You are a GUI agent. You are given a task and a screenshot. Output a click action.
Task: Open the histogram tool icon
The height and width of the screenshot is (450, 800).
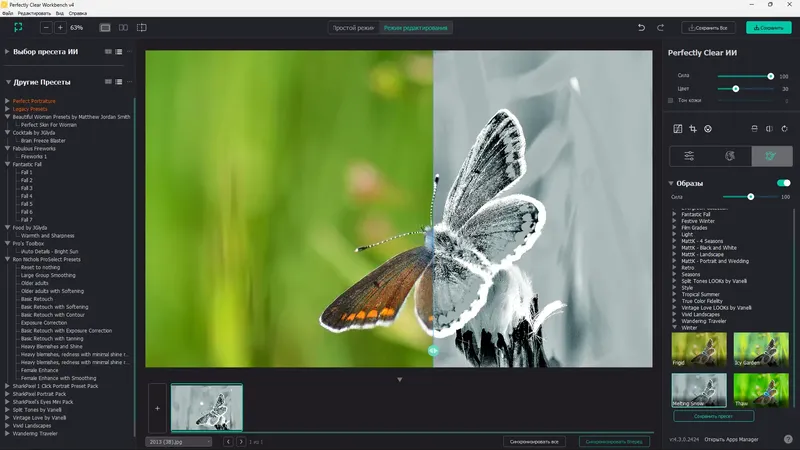pos(678,129)
